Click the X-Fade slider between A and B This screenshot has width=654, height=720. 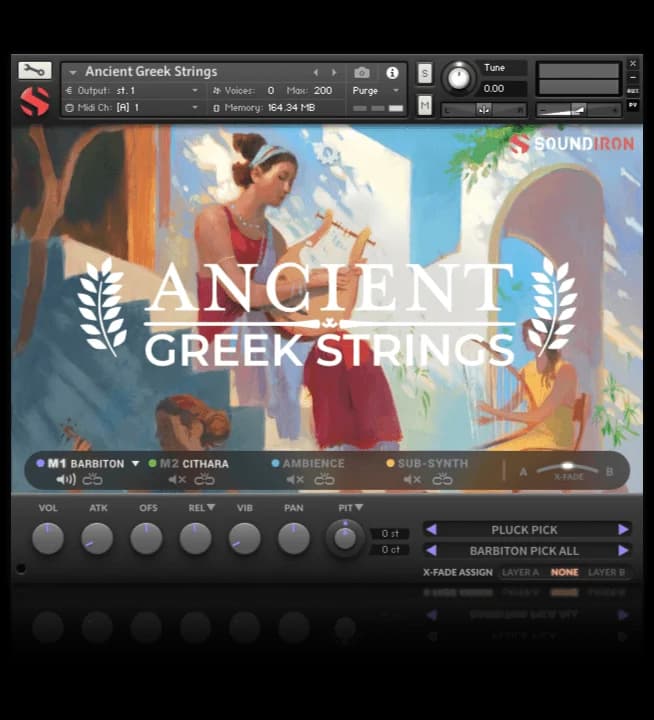[568, 469]
